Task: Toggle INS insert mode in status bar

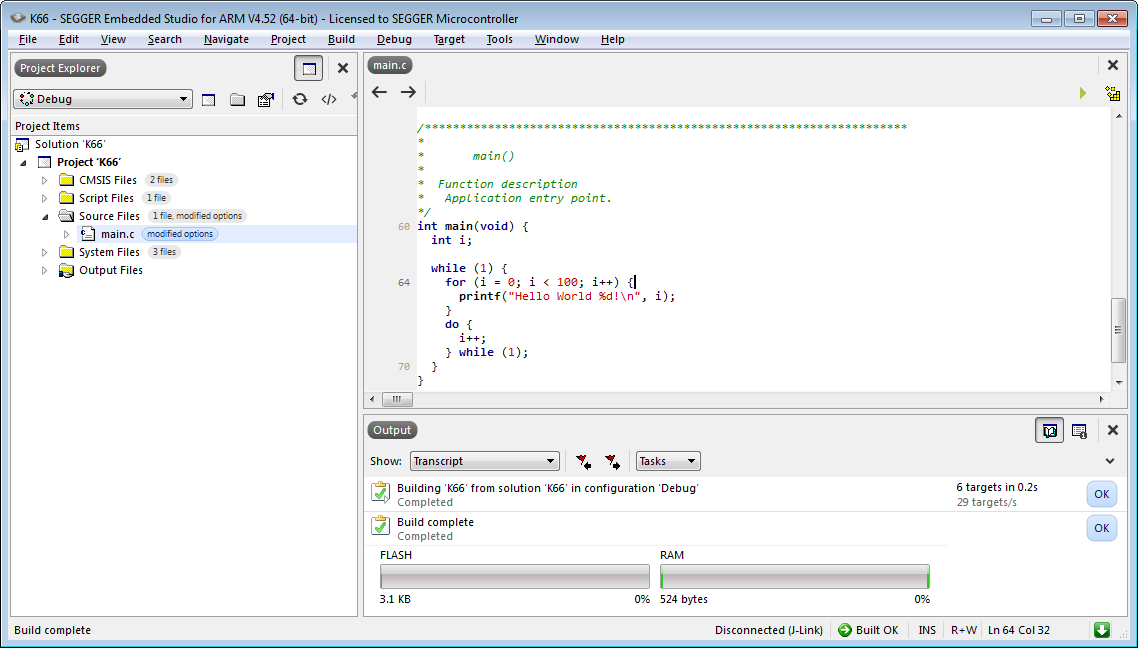Action: point(927,630)
